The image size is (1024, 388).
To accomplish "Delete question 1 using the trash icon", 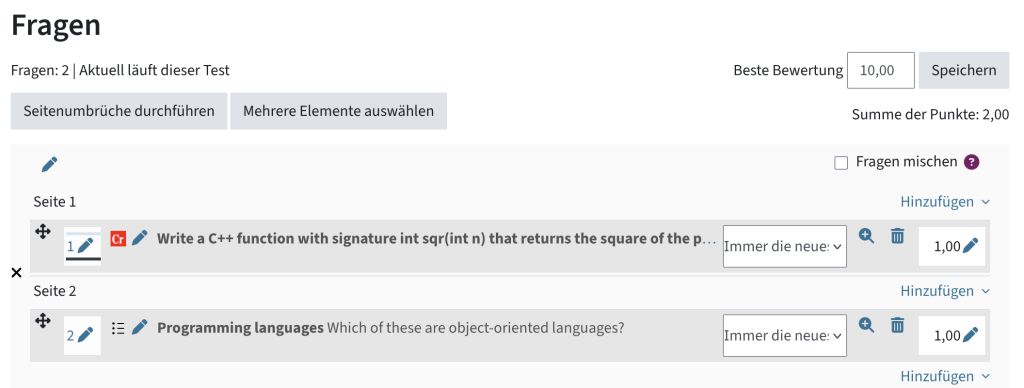I will click(x=898, y=236).
